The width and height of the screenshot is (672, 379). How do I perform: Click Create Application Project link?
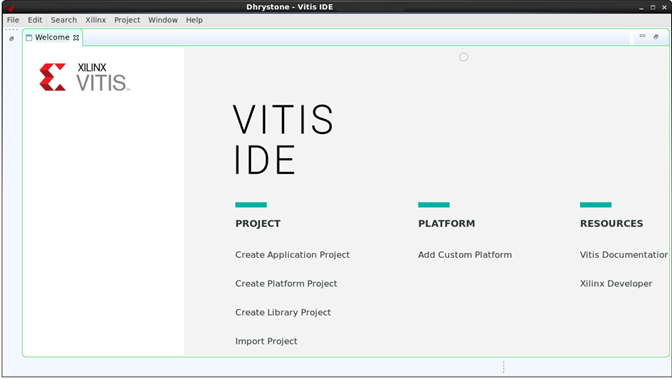(x=292, y=255)
